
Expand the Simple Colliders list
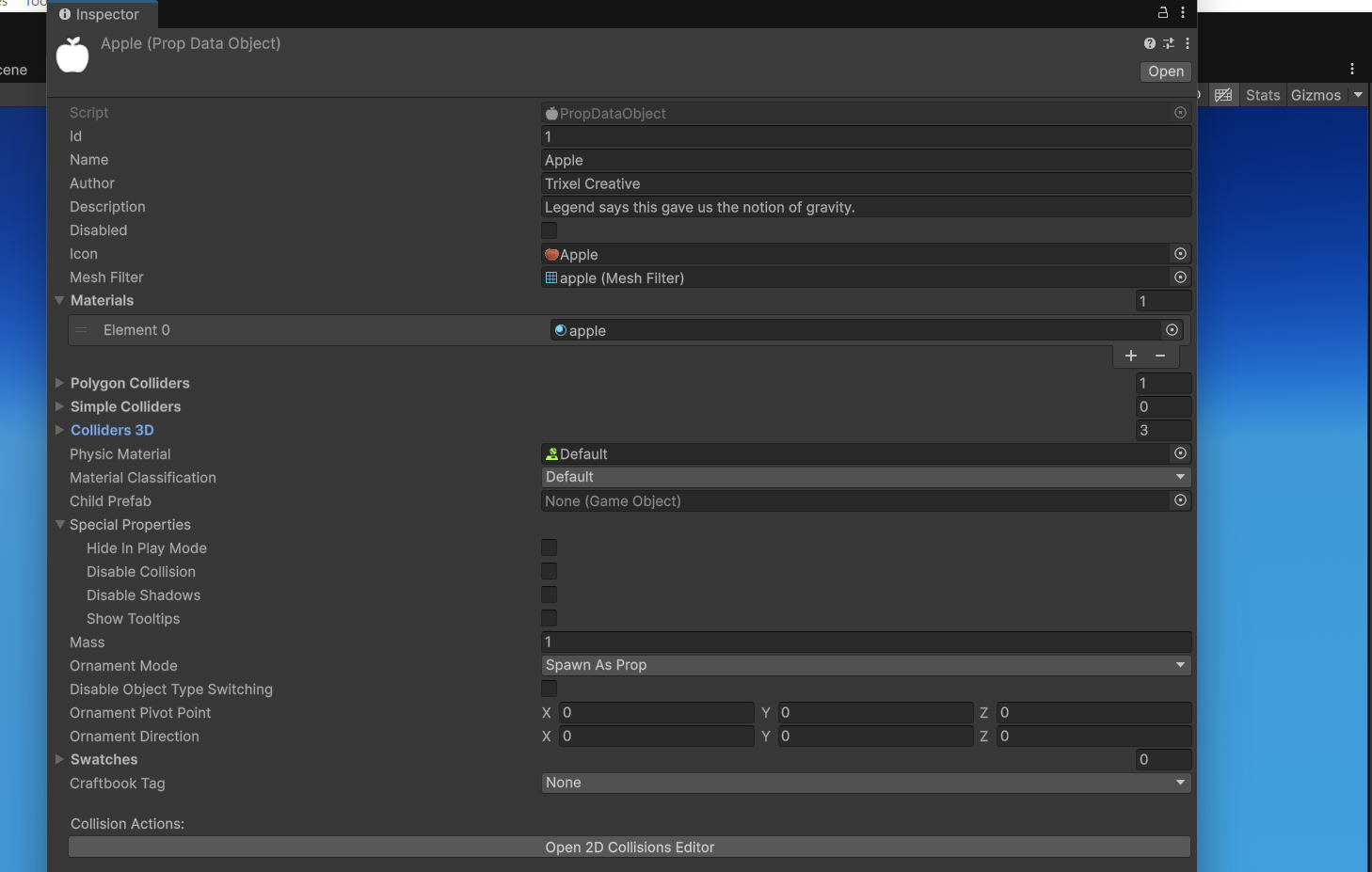(x=59, y=406)
